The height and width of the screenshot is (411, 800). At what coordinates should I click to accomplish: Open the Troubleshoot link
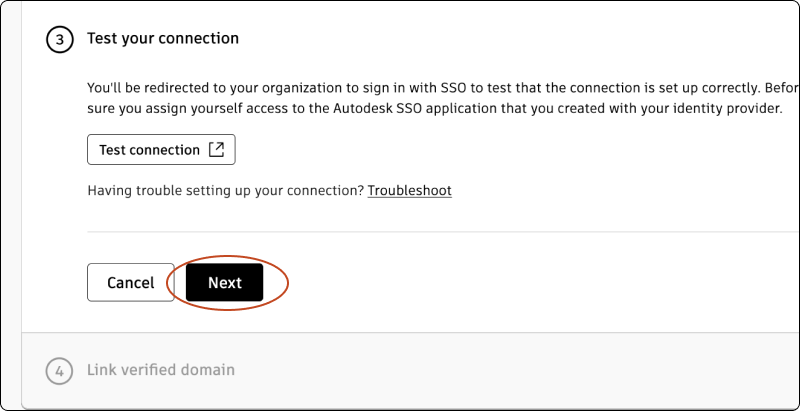pyautogui.click(x=409, y=190)
